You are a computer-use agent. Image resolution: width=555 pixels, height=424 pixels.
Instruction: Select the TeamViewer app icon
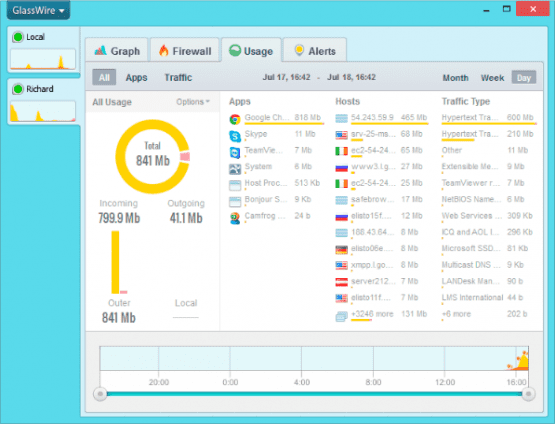point(235,153)
